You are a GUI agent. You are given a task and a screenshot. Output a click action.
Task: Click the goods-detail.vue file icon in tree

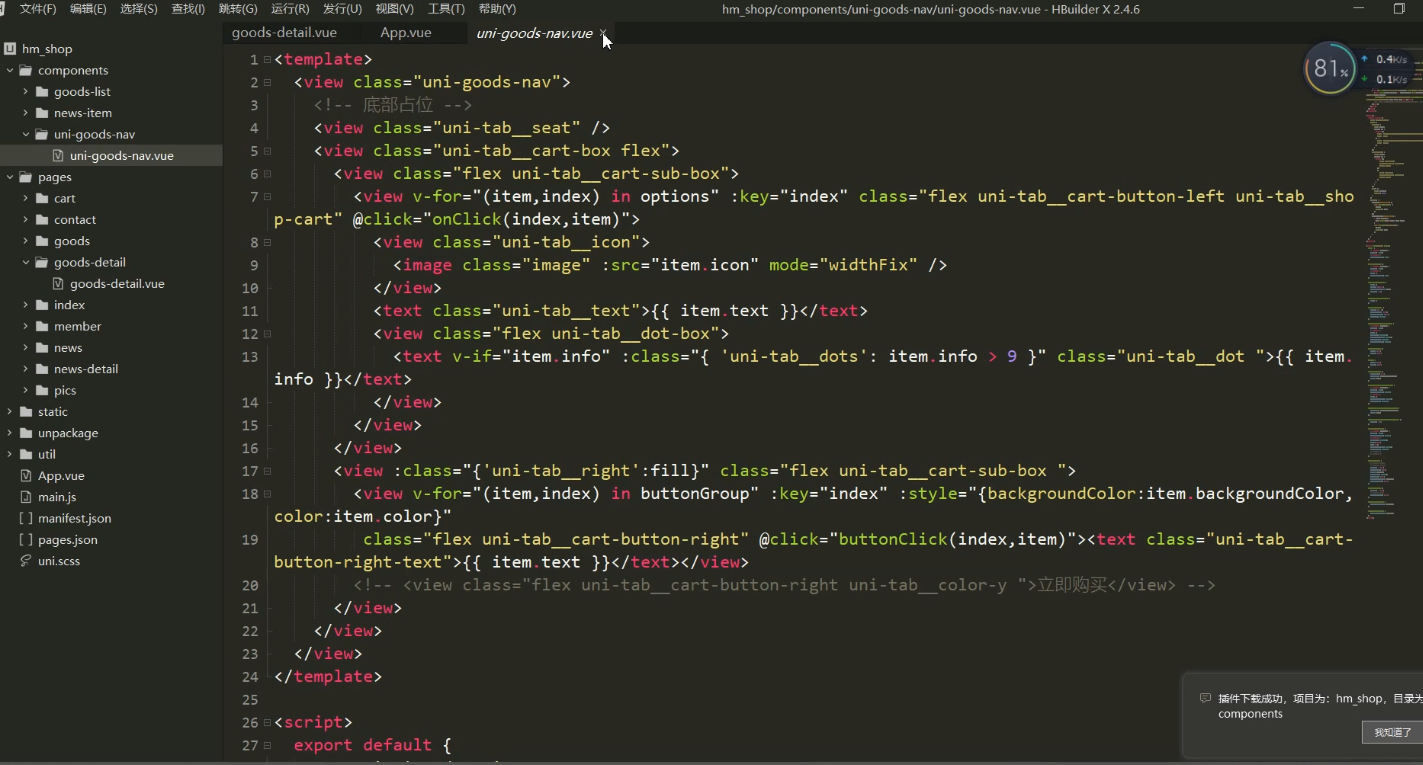click(x=58, y=284)
